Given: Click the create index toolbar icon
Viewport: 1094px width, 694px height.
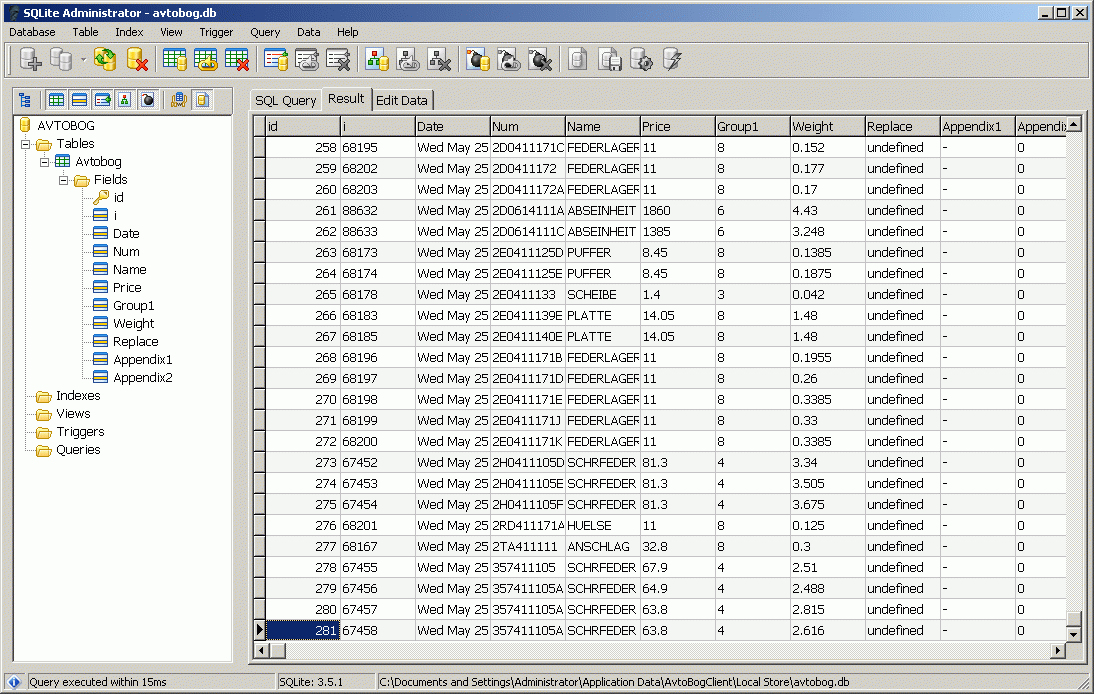Looking at the screenshot, I should 276,60.
